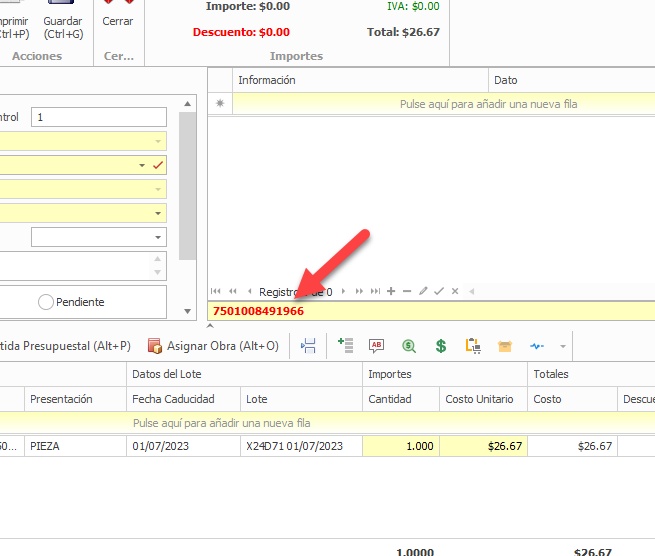Screen dimensions: 655x556
Task: Click lot cell X24D71 01/07/2023
Action: pyautogui.click(x=301, y=446)
